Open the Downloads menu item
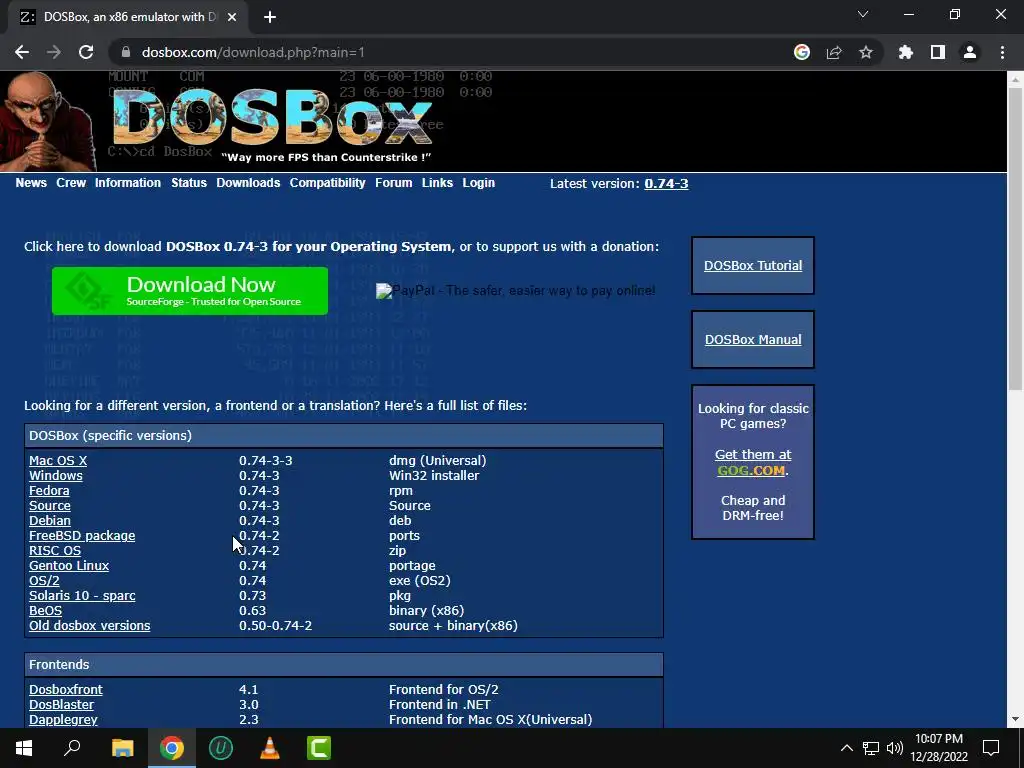Image resolution: width=1024 pixels, height=768 pixels. (248, 183)
